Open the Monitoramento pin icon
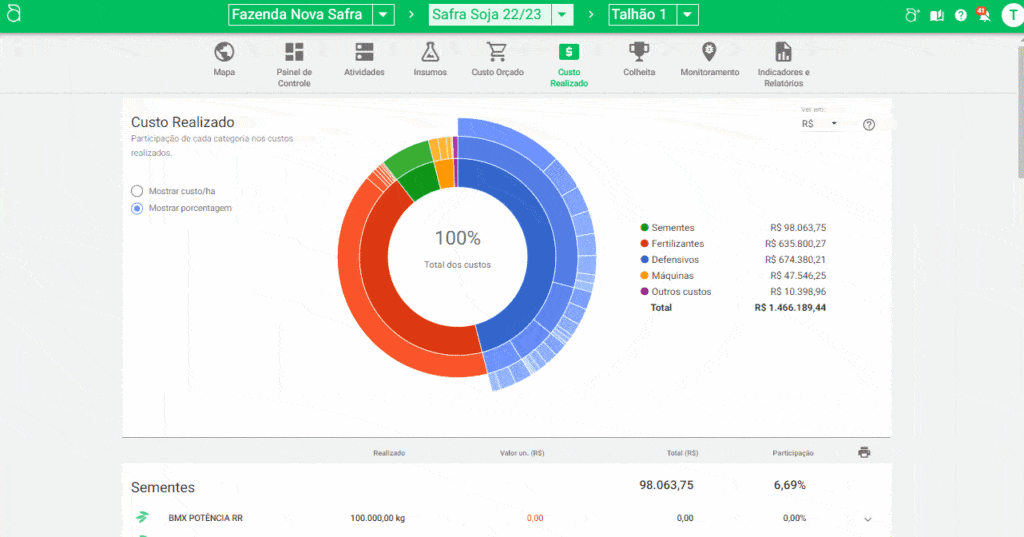The width and height of the screenshot is (1024, 537). [x=709, y=52]
